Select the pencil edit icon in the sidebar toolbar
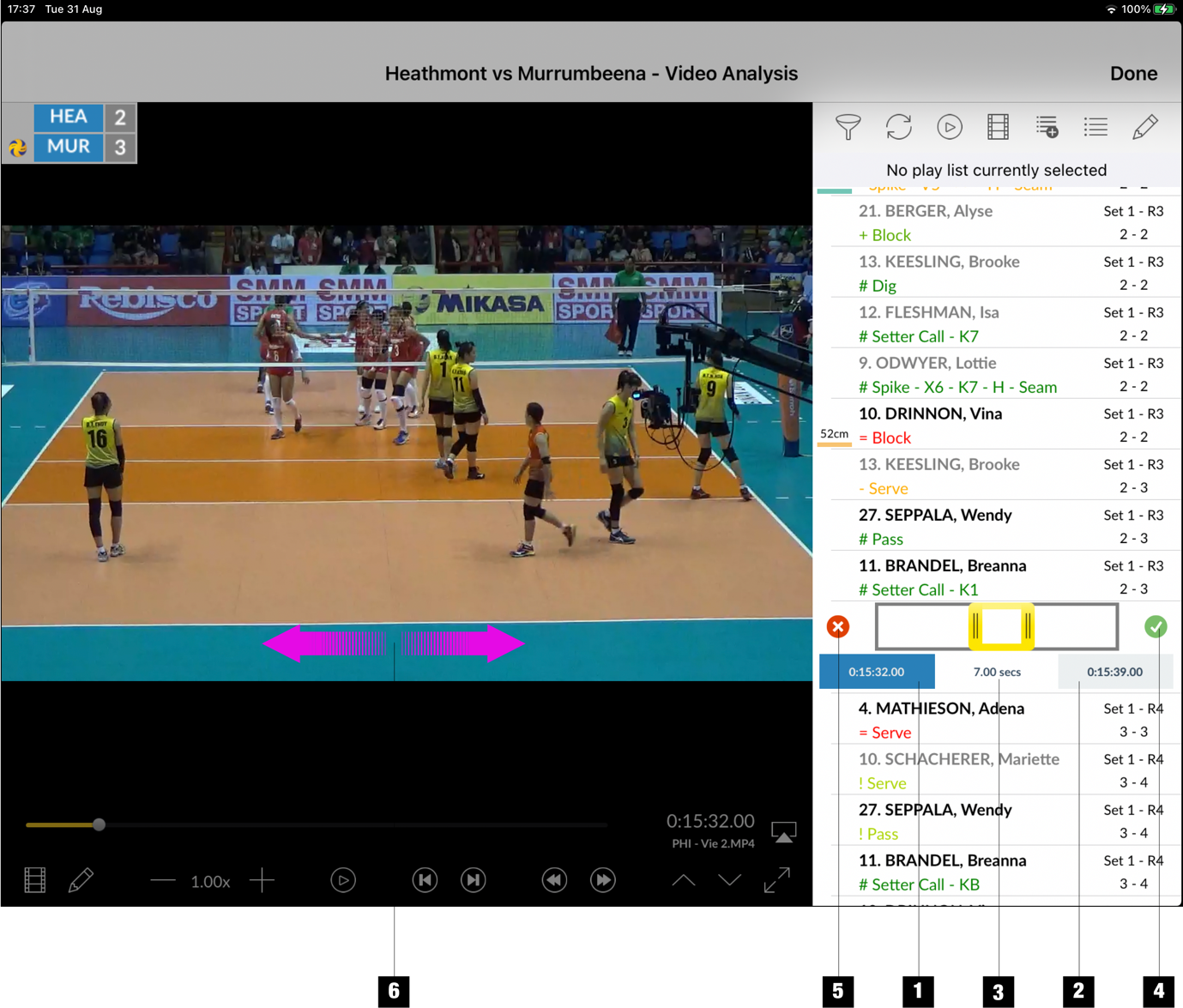 tap(1146, 126)
